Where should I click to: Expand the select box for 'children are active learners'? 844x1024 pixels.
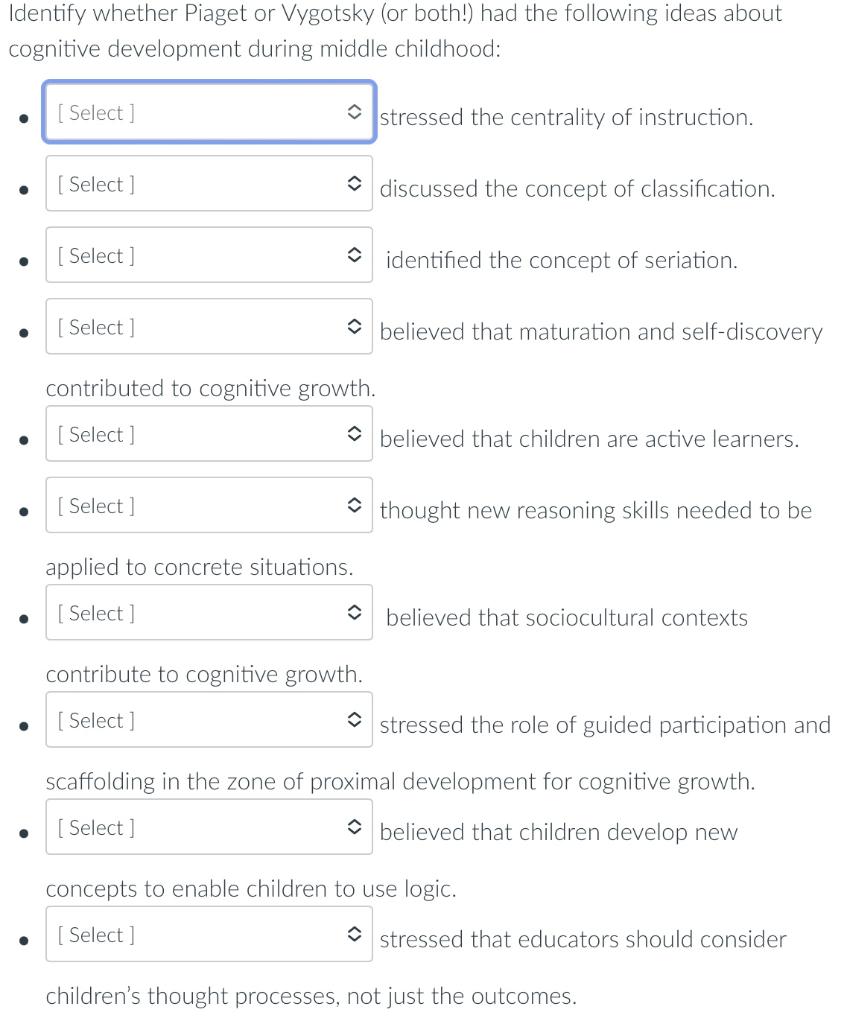208,435
